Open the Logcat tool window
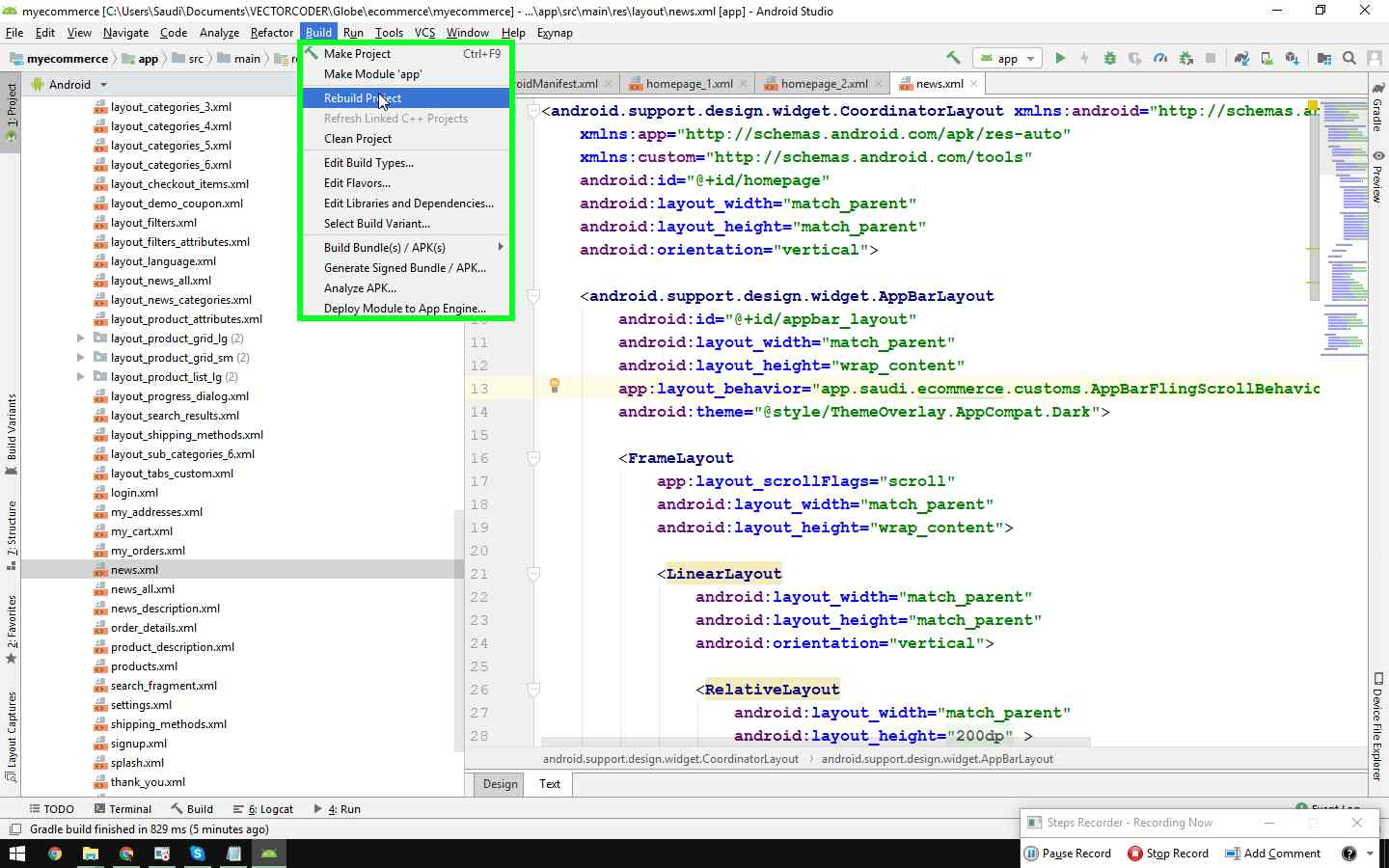The width and height of the screenshot is (1389, 868). pos(262,809)
